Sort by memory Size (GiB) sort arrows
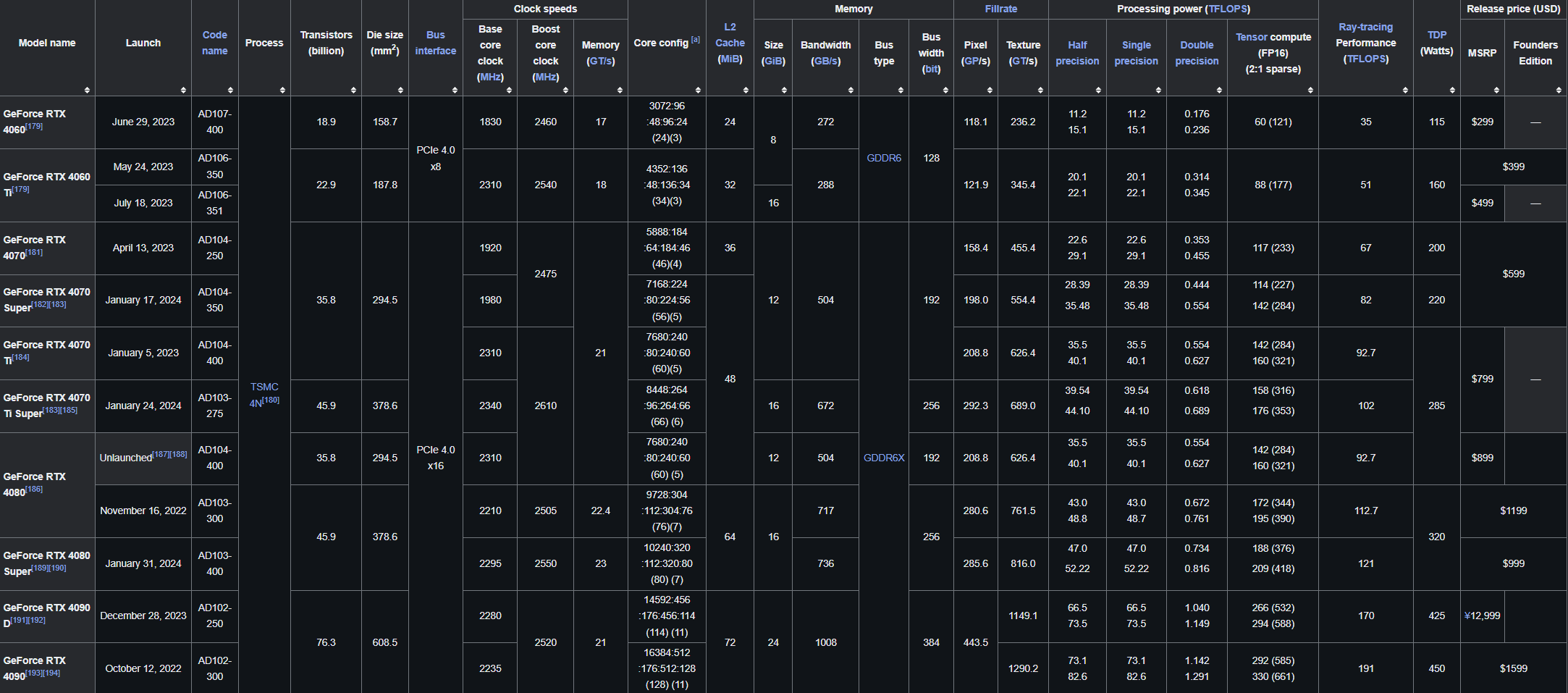Viewport: 1568px width, 693px height. [x=784, y=90]
